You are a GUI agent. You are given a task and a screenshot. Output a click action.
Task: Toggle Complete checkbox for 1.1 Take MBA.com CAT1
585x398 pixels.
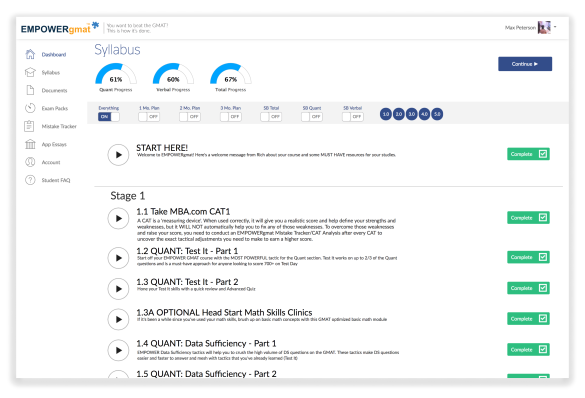tap(543, 217)
